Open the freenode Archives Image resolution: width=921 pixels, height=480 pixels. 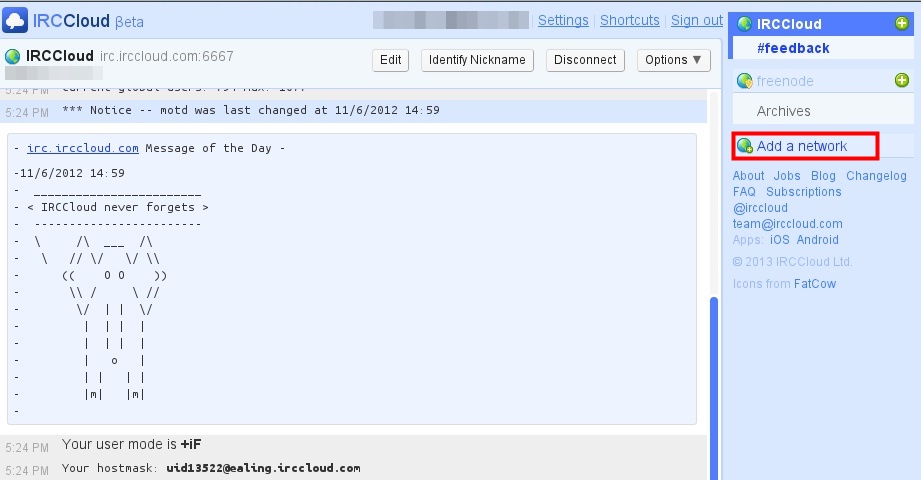click(x=784, y=111)
